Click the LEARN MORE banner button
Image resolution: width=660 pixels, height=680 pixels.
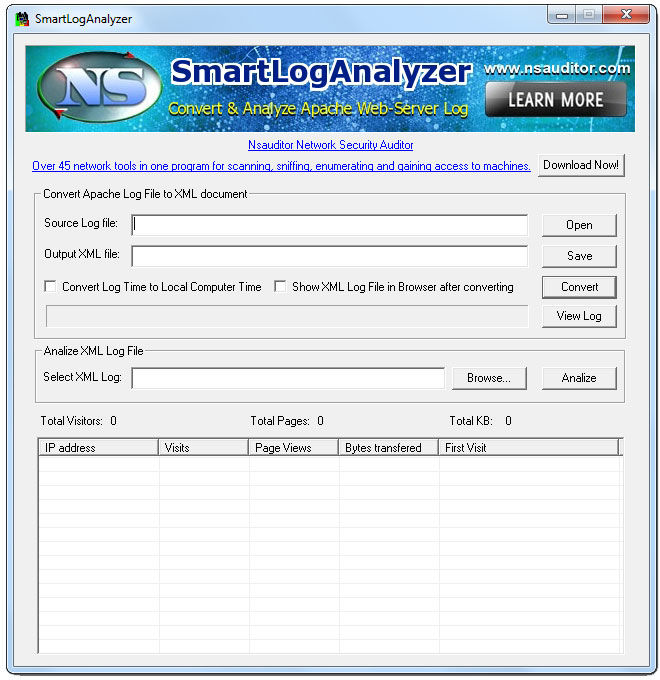555,100
